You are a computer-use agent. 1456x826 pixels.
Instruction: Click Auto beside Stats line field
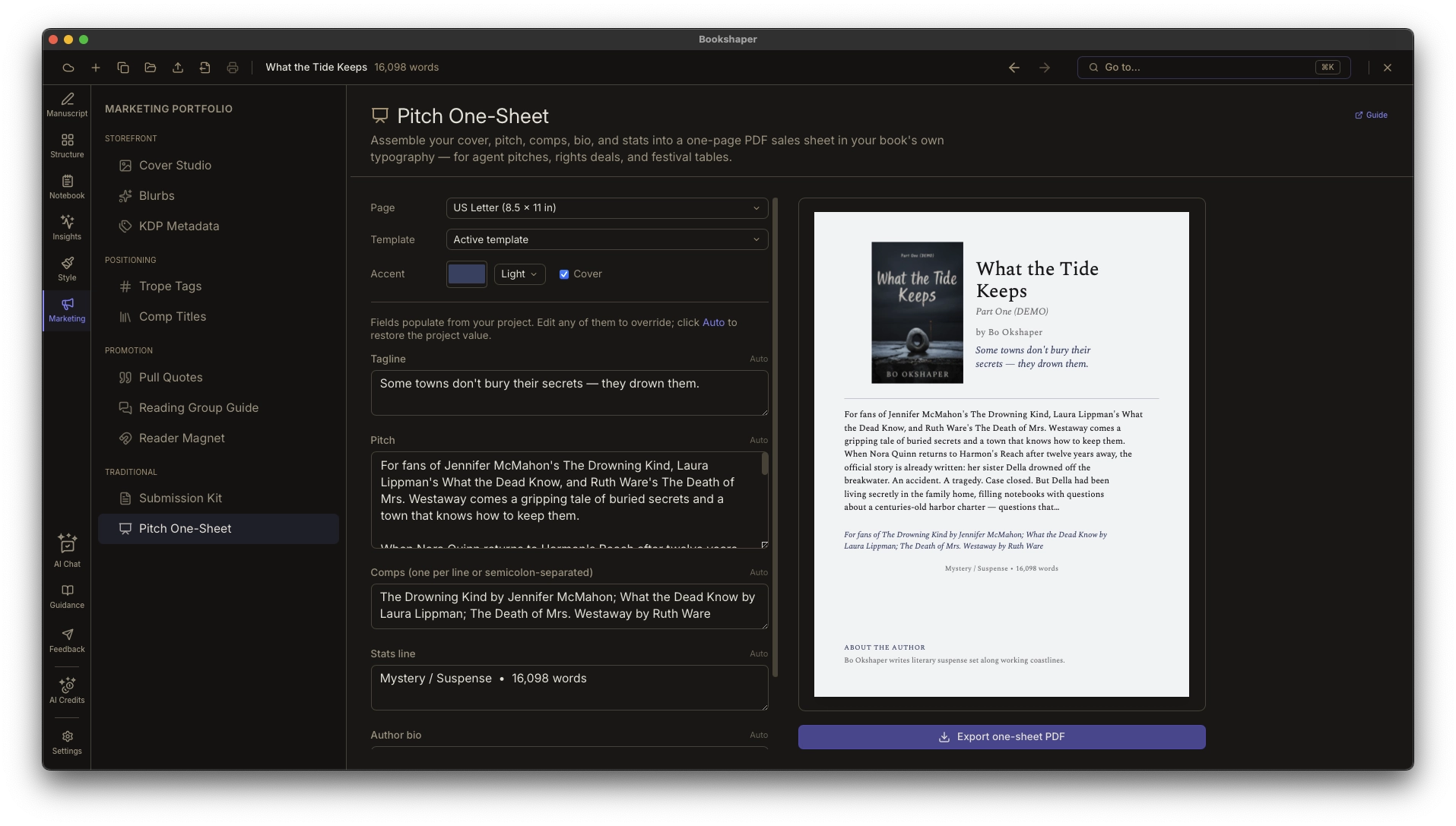[x=758, y=654]
